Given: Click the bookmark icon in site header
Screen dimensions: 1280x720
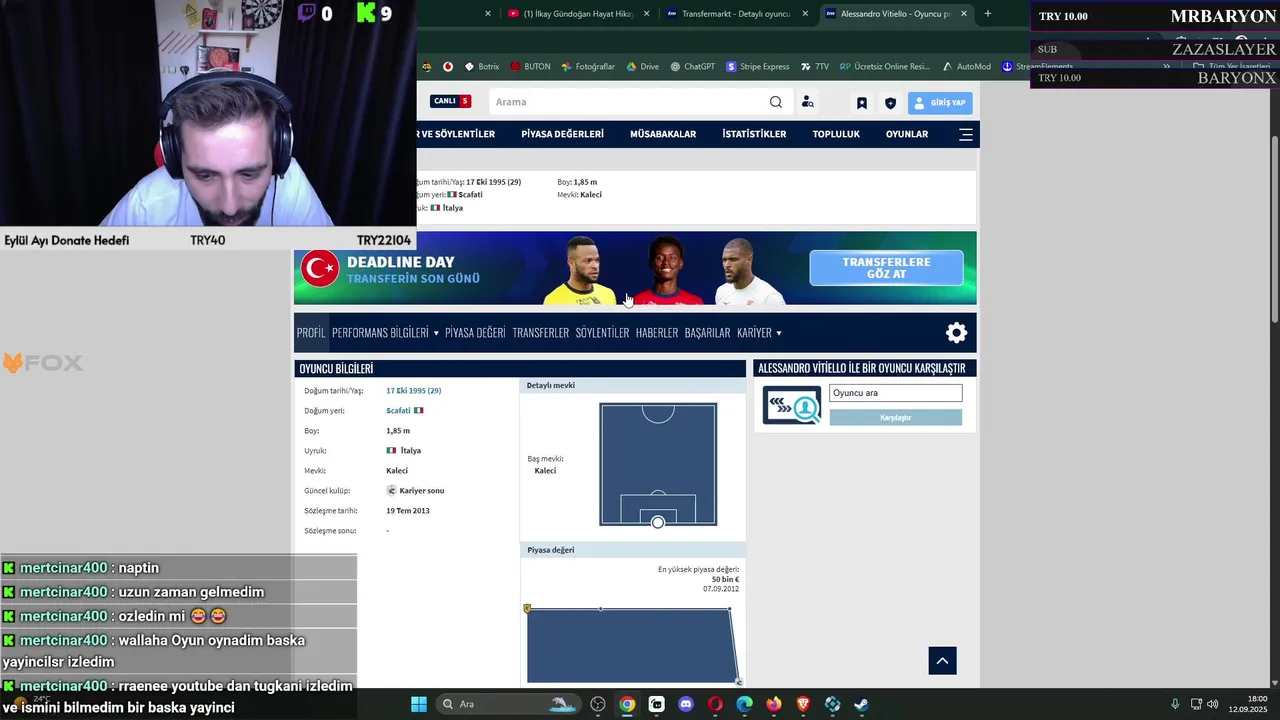Looking at the screenshot, I should [x=862, y=103].
